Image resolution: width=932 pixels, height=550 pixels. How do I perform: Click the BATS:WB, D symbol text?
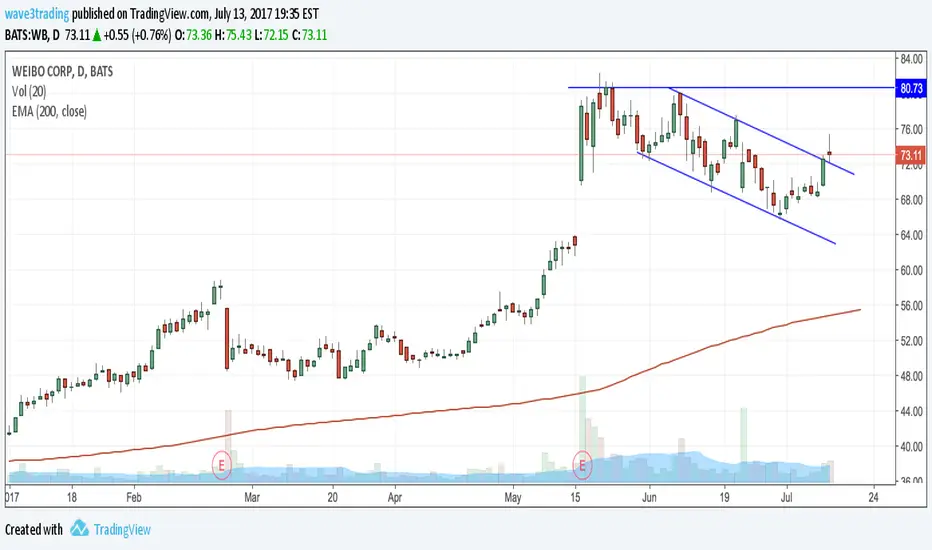(x=32, y=34)
